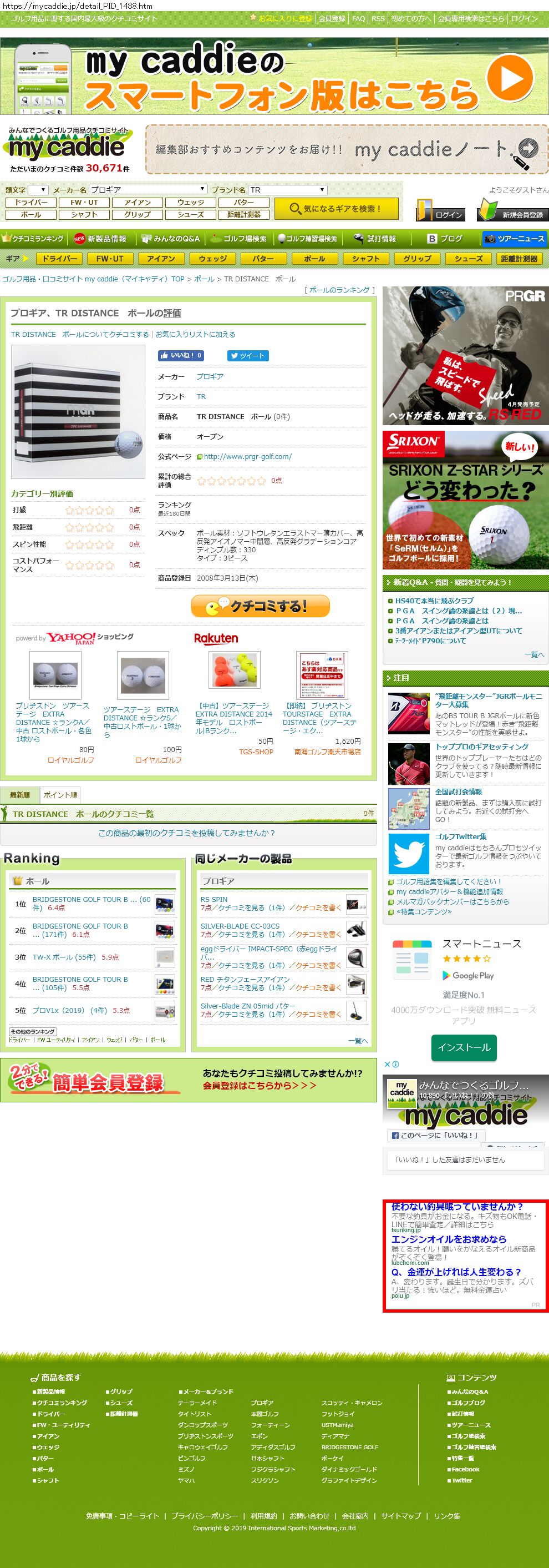
Task: Click the orange クチコミする! button
Action: [x=260, y=606]
